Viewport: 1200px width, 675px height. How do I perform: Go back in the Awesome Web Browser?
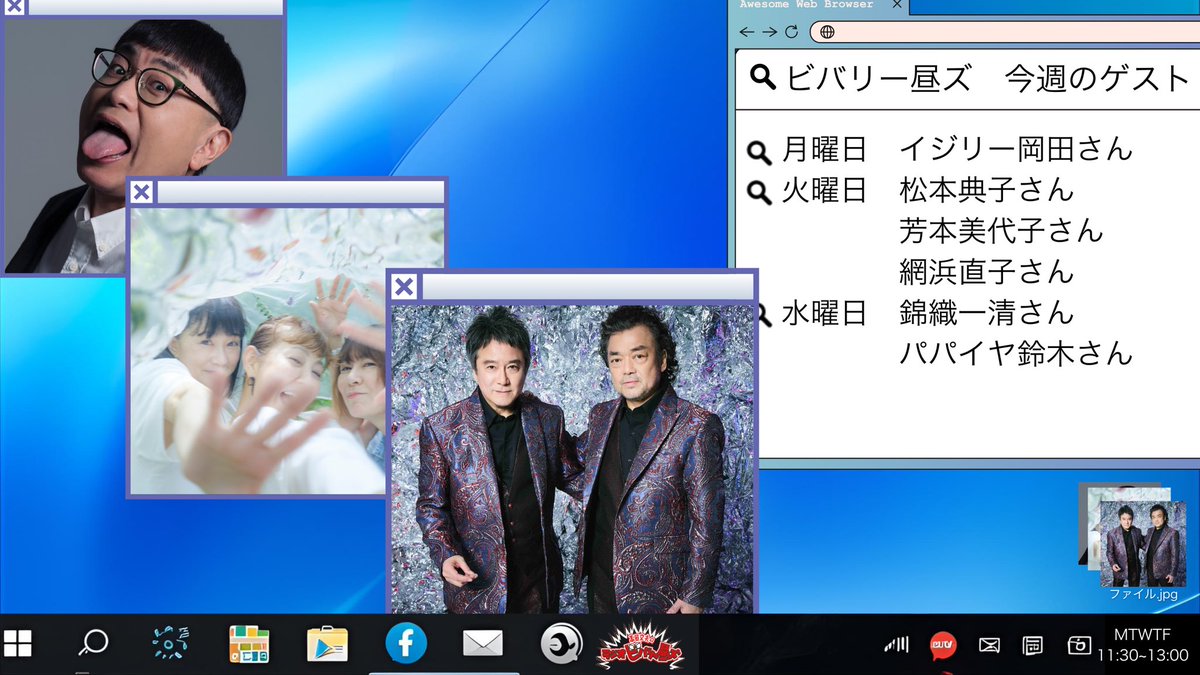click(747, 32)
